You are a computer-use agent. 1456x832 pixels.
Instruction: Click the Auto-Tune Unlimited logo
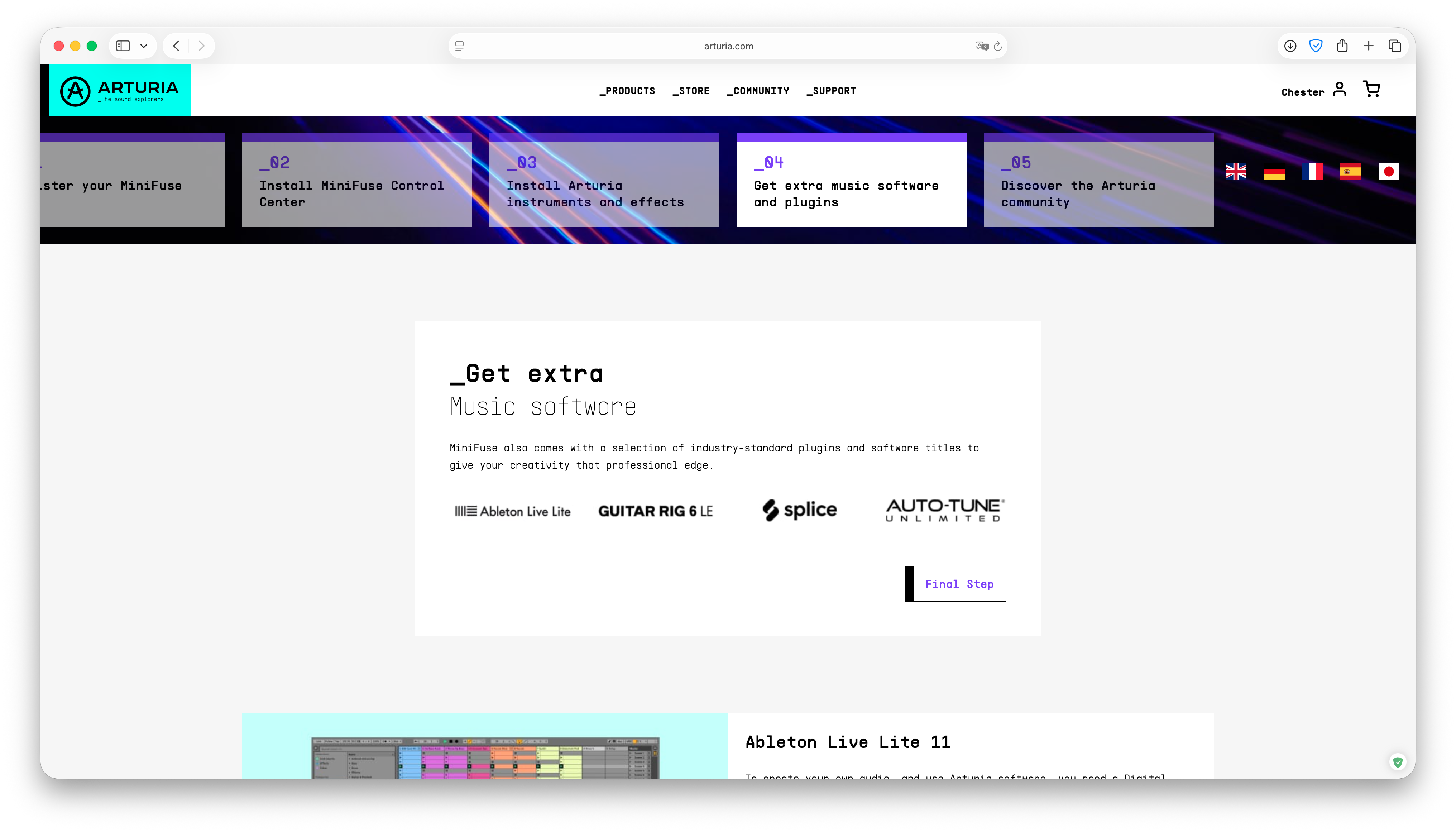945,510
